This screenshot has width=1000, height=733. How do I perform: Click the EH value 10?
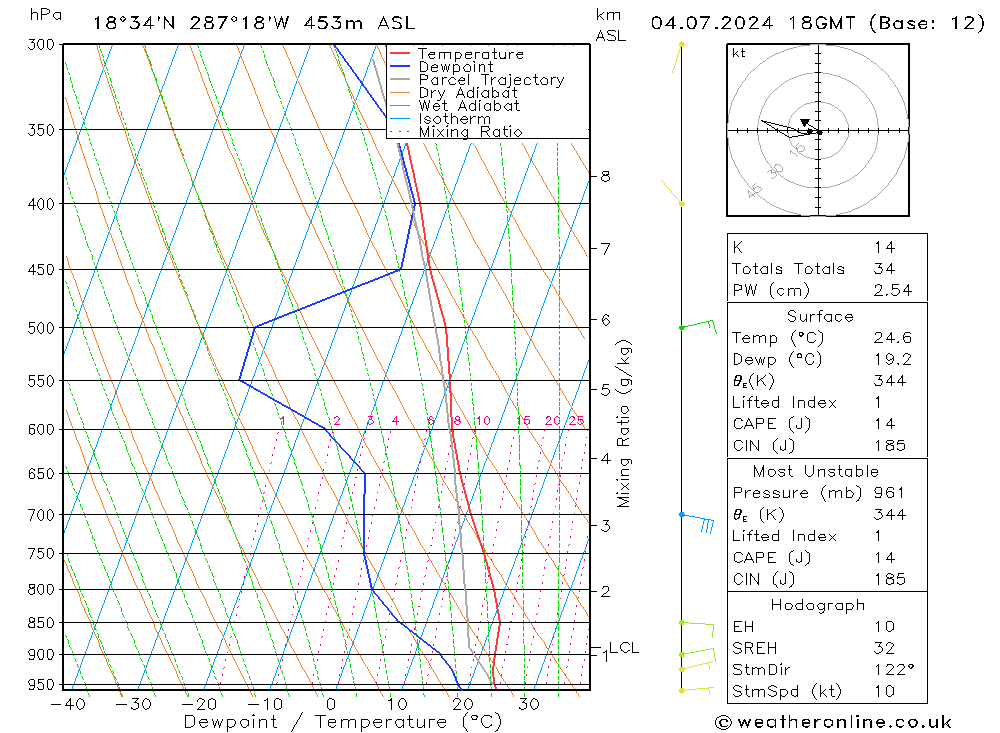pyautogui.click(x=884, y=626)
